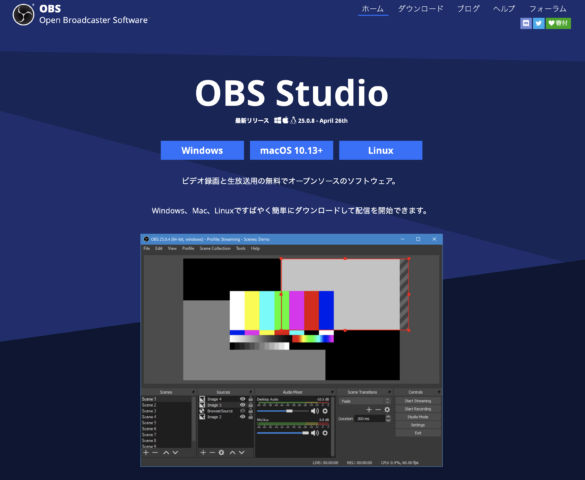Toggle visibility eye for Image 2

coord(243,417)
